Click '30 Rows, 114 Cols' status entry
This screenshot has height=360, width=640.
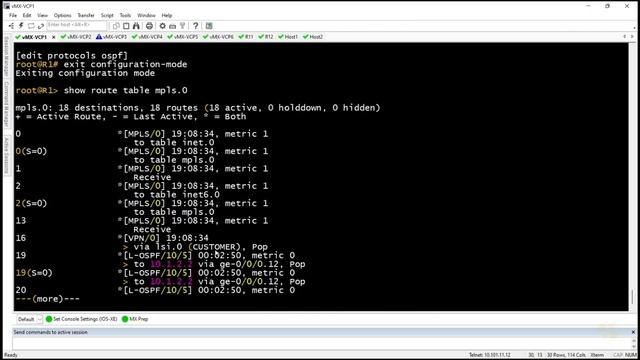click(566, 355)
